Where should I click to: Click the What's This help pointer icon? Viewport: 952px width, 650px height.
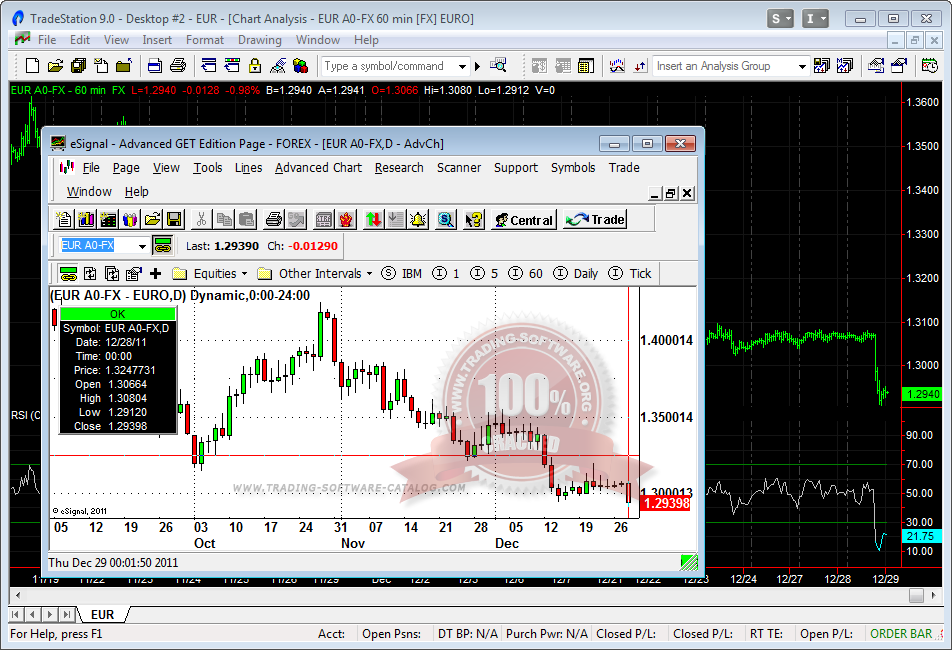(474, 219)
